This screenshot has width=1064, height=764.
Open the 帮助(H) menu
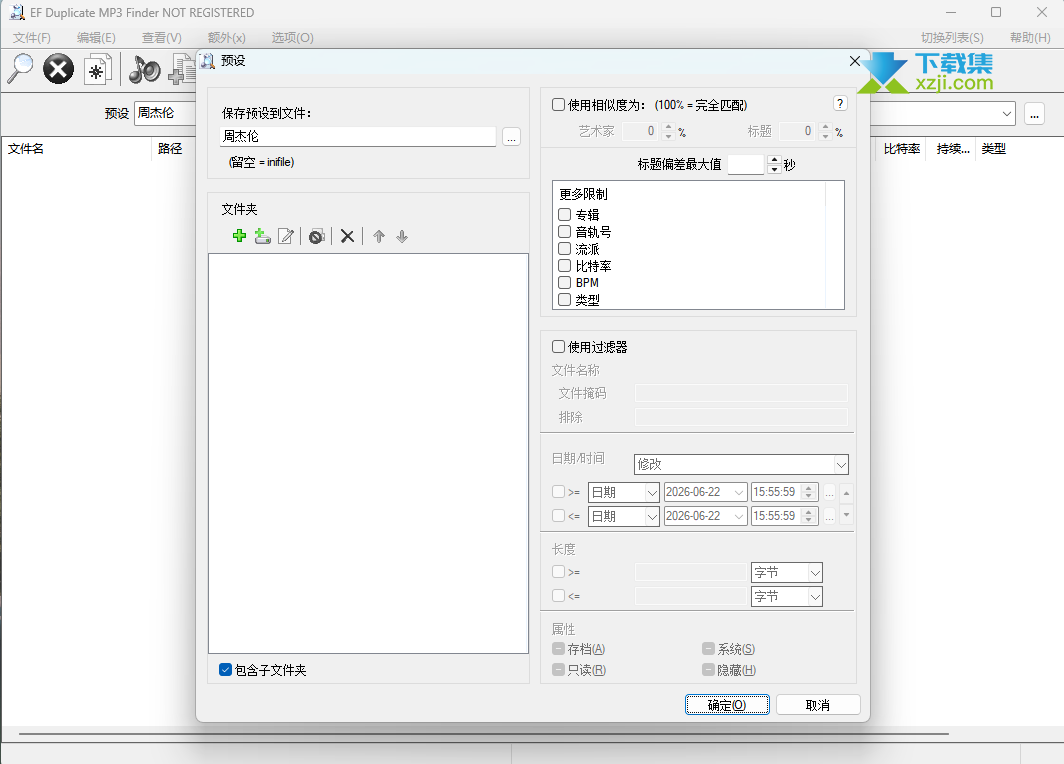coord(1030,38)
